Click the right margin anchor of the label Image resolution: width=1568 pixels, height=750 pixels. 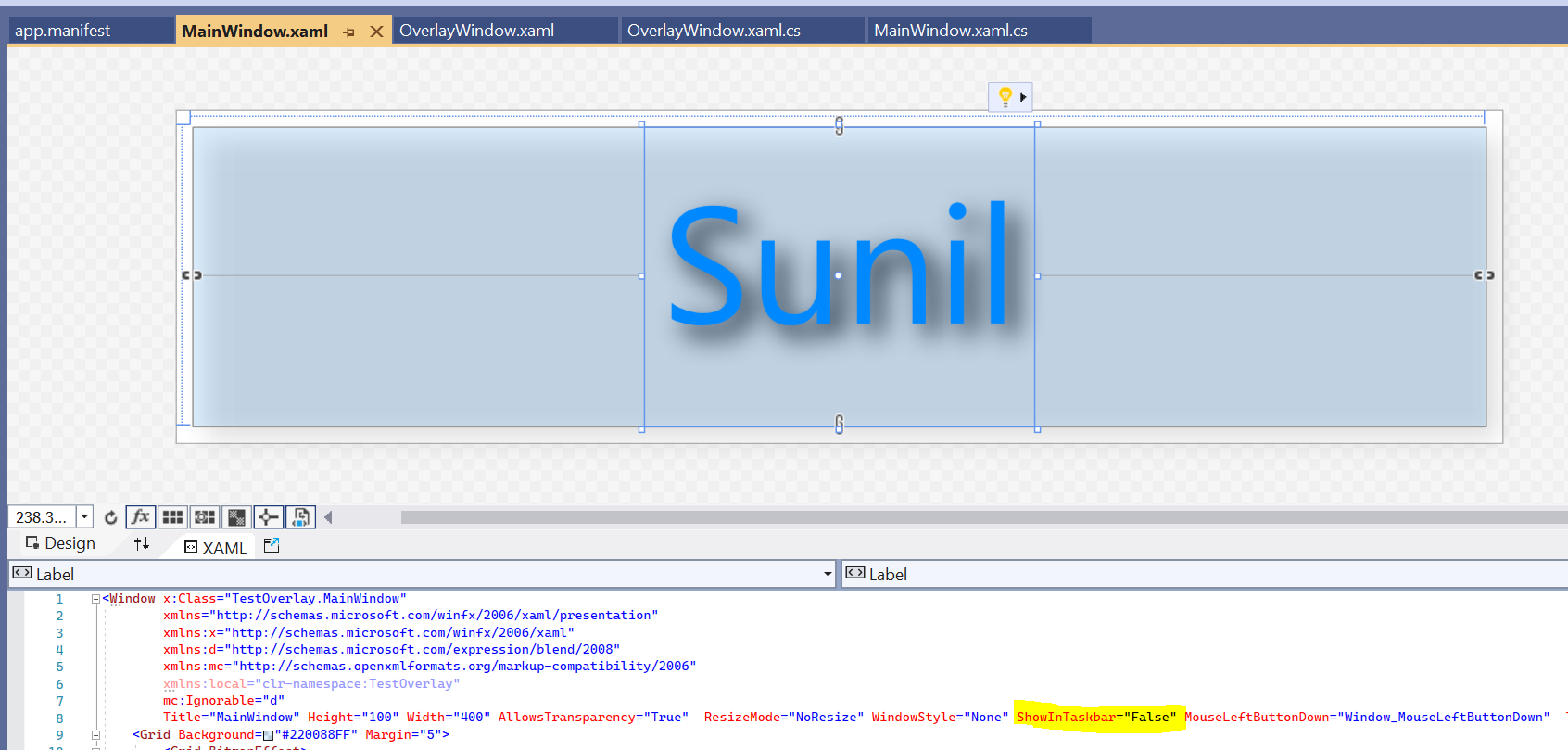click(1485, 275)
